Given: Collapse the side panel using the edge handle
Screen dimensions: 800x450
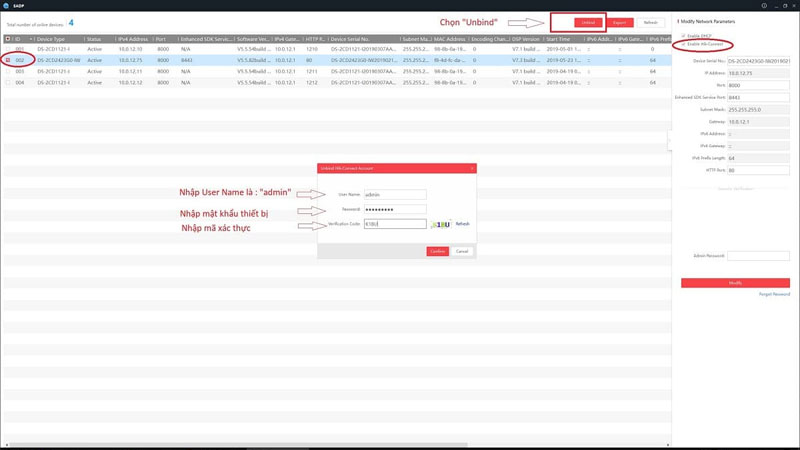Looking at the screenshot, I should pyautogui.click(x=669, y=138).
